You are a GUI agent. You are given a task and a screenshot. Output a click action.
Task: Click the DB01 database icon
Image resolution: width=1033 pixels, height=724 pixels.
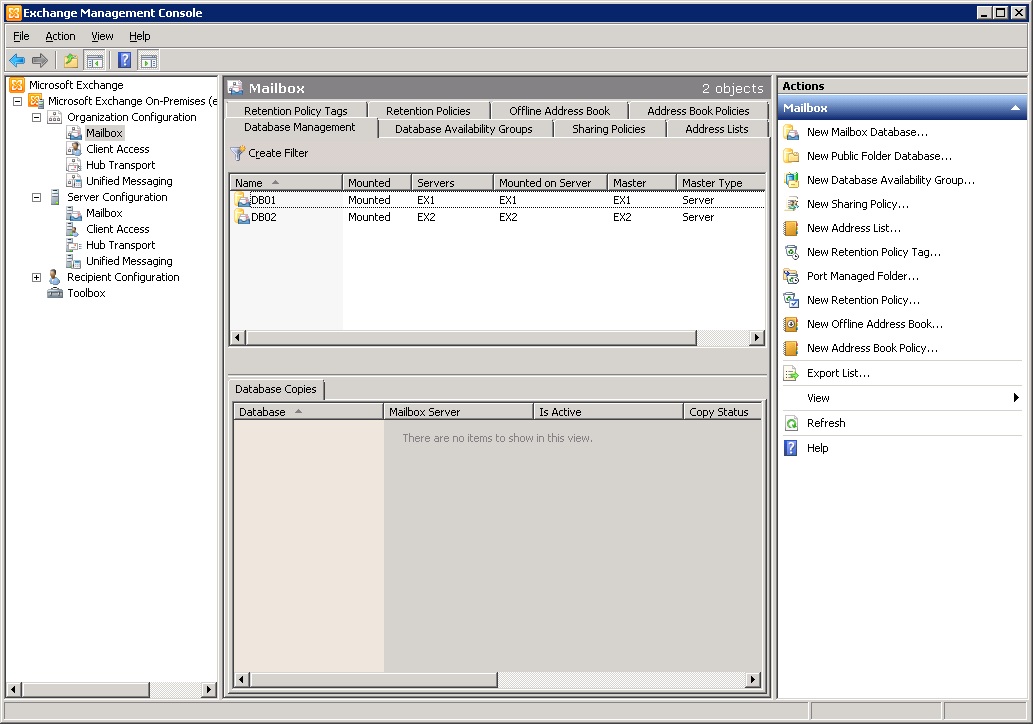point(242,200)
